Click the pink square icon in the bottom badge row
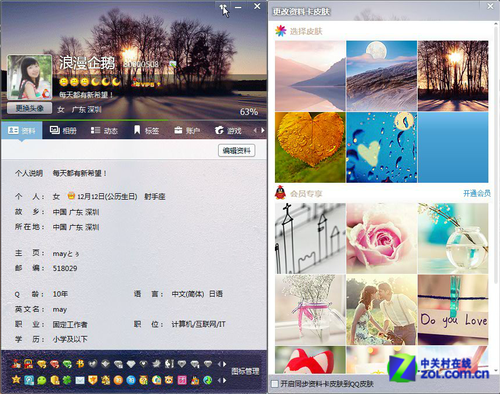 click(x=182, y=380)
